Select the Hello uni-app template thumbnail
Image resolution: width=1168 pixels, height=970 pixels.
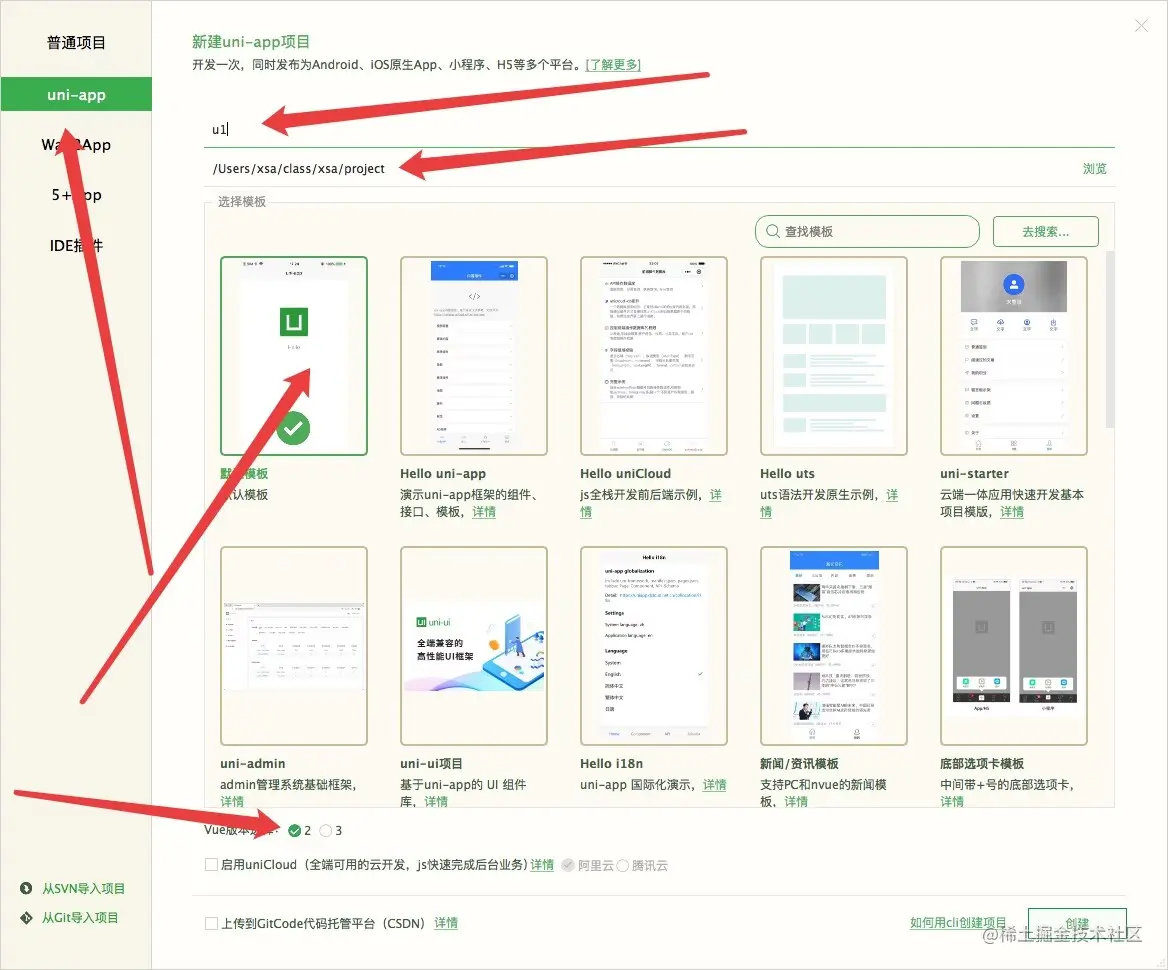pyautogui.click(x=474, y=356)
